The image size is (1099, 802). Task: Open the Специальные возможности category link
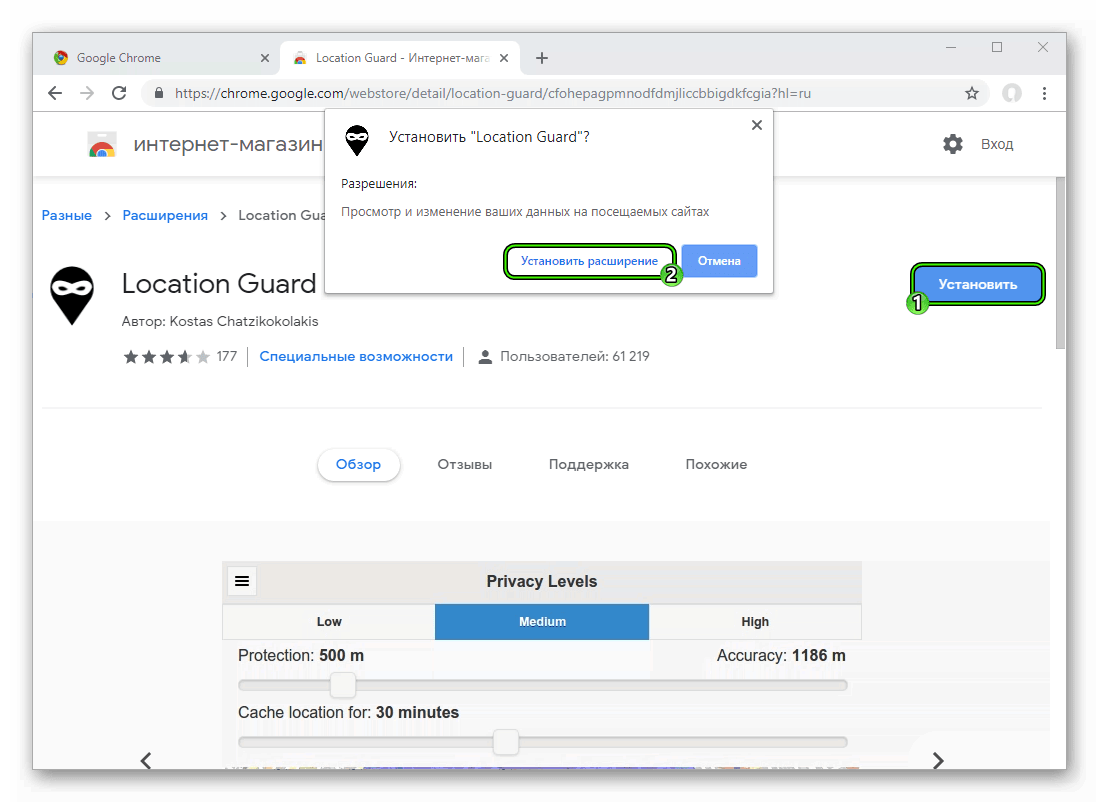click(x=356, y=357)
